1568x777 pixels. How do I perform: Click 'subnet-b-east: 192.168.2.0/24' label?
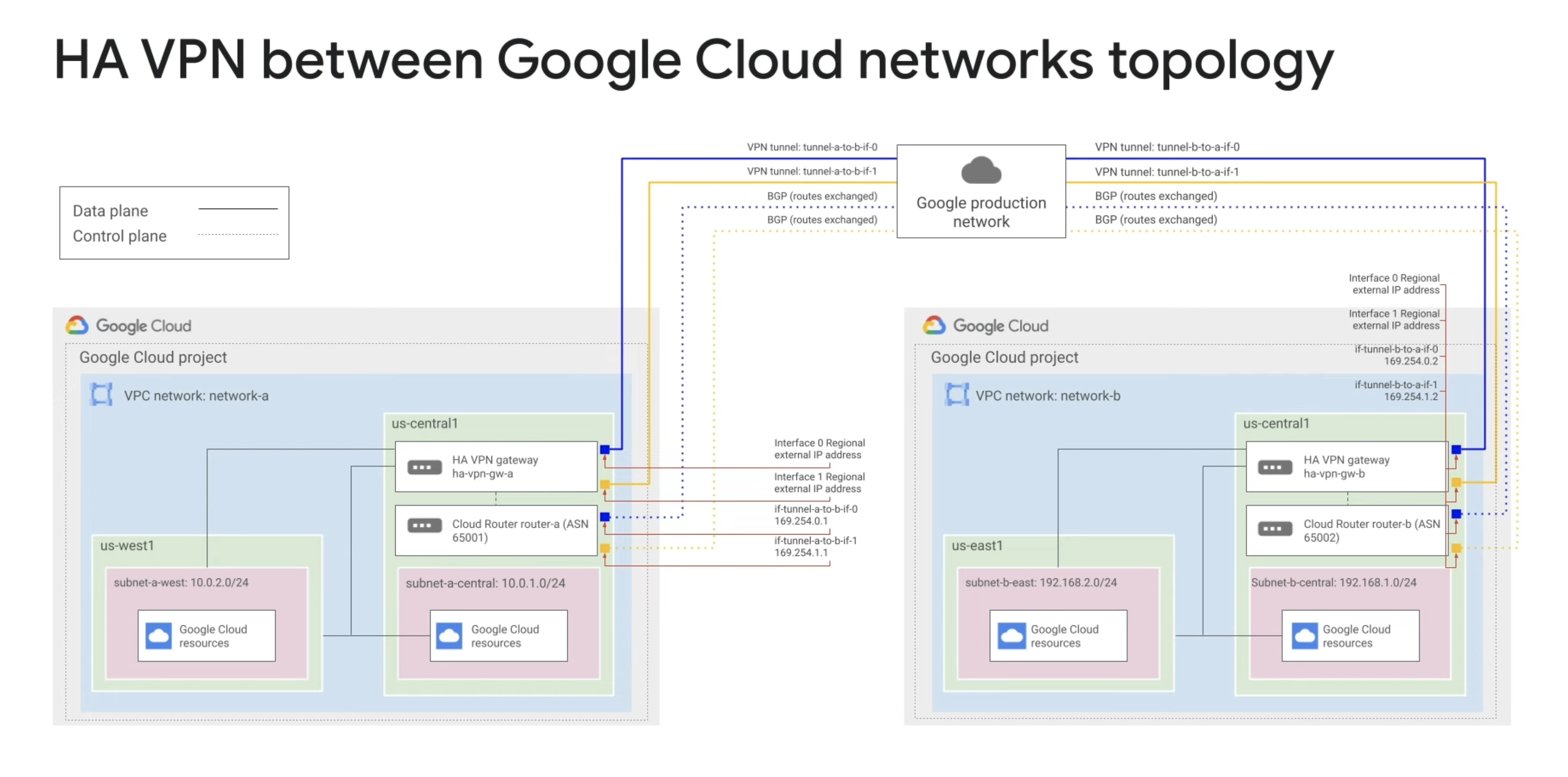point(1041,582)
